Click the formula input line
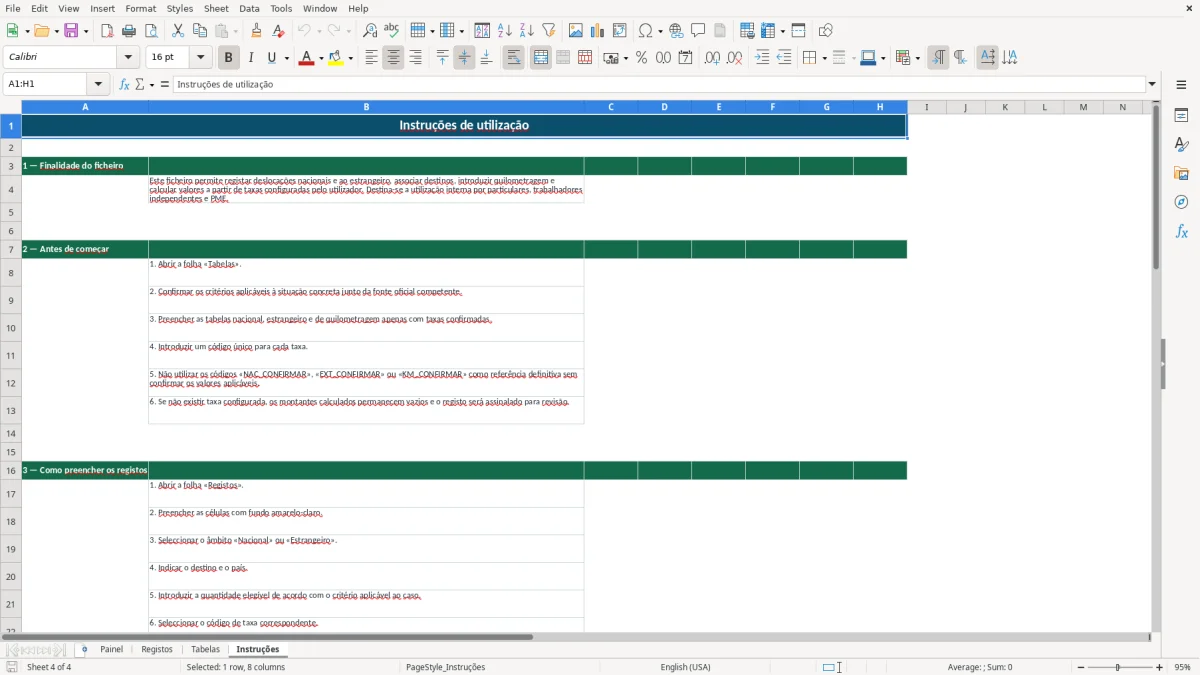This screenshot has width=1200, height=675. point(659,85)
